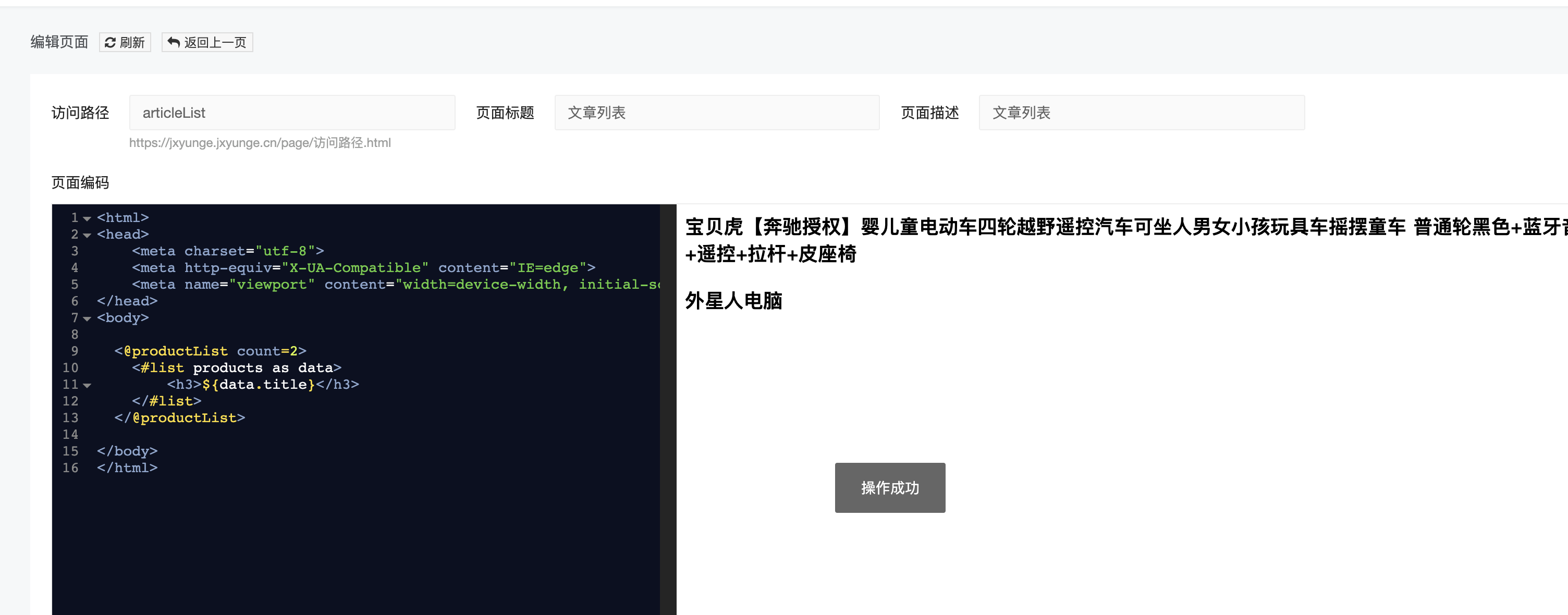Collapse the <html> fold arrow on line 1

87,218
